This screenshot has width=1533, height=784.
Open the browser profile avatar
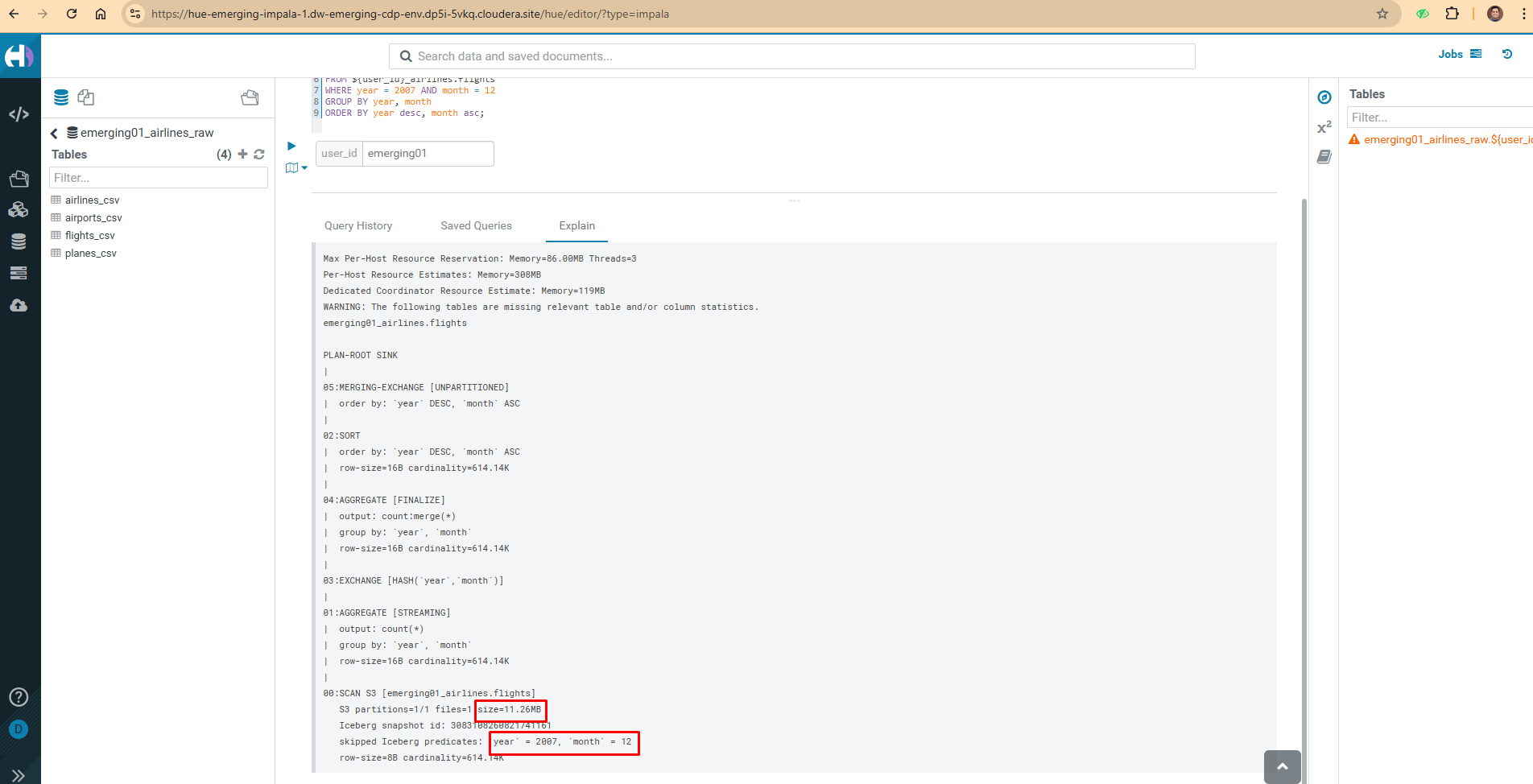tap(1495, 14)
